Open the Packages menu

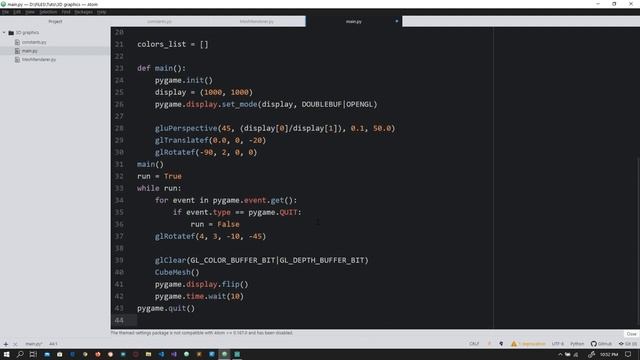click(x=84, y=12)
